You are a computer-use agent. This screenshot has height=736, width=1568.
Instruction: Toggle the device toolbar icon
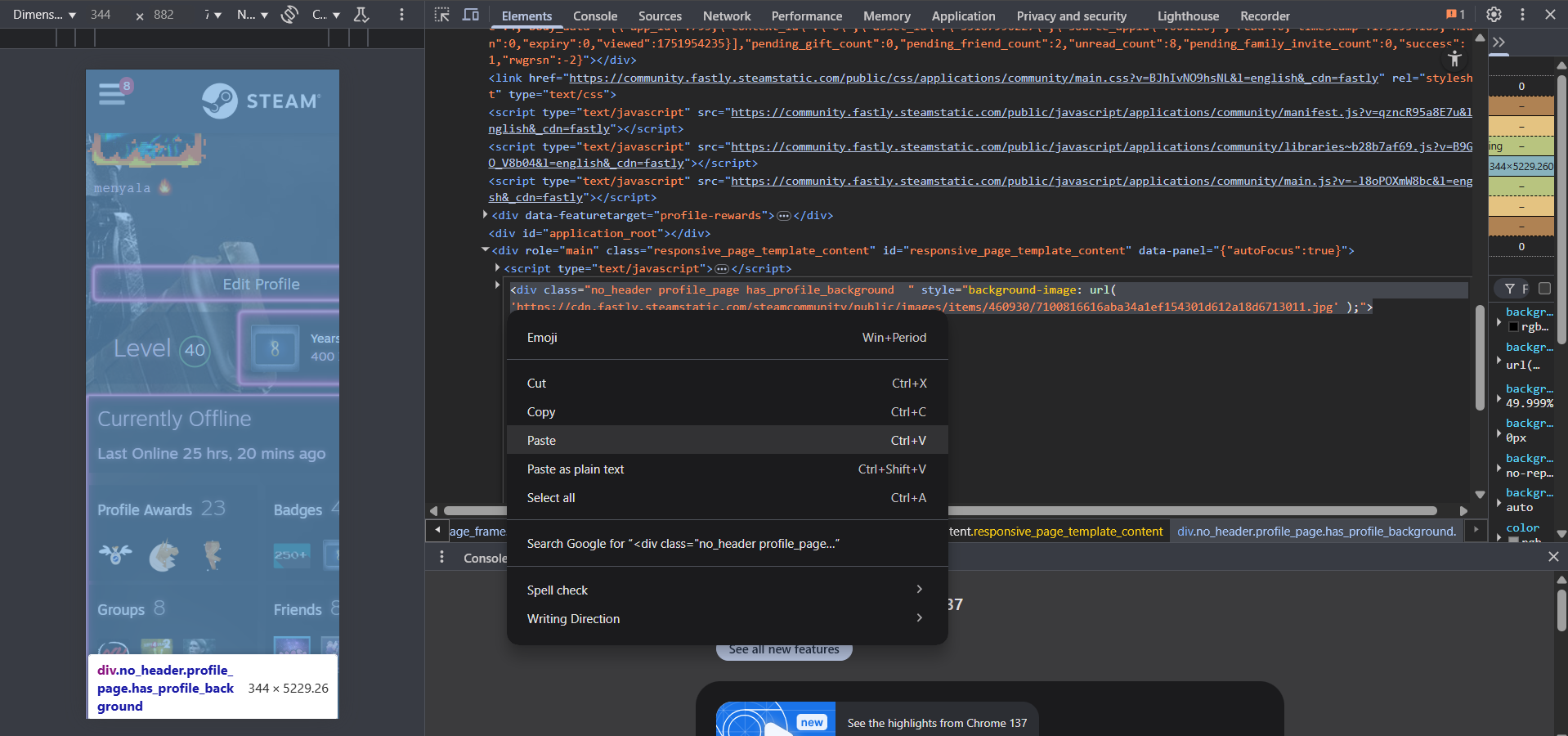[x=471, y=15]
